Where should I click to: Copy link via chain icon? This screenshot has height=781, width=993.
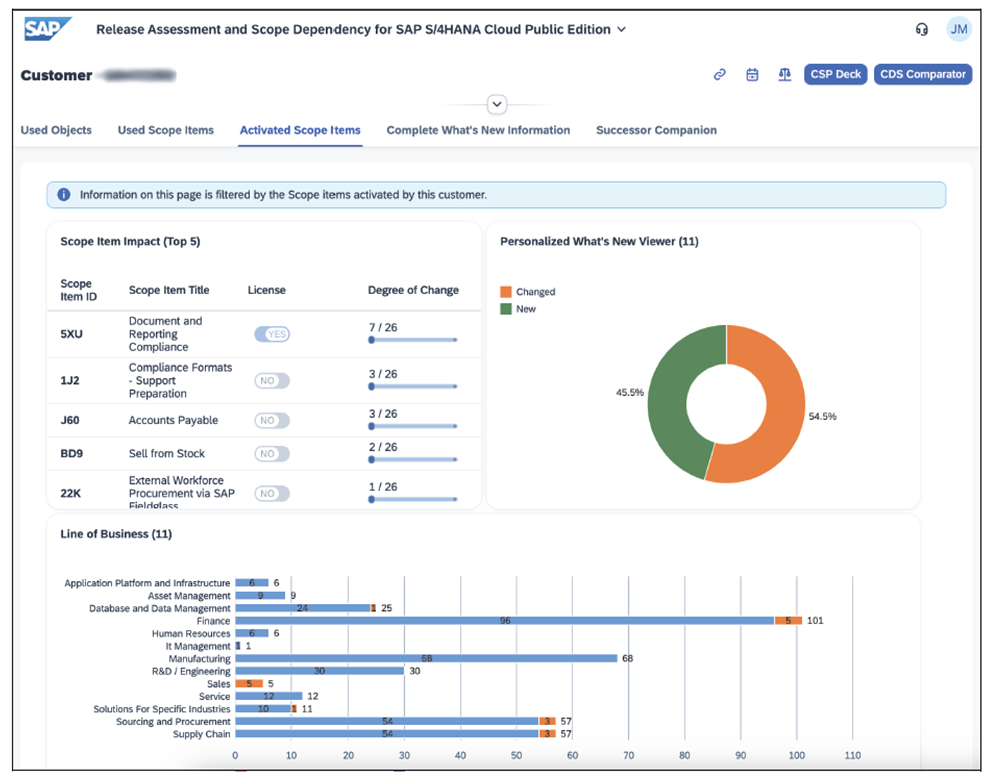[719, 75]
